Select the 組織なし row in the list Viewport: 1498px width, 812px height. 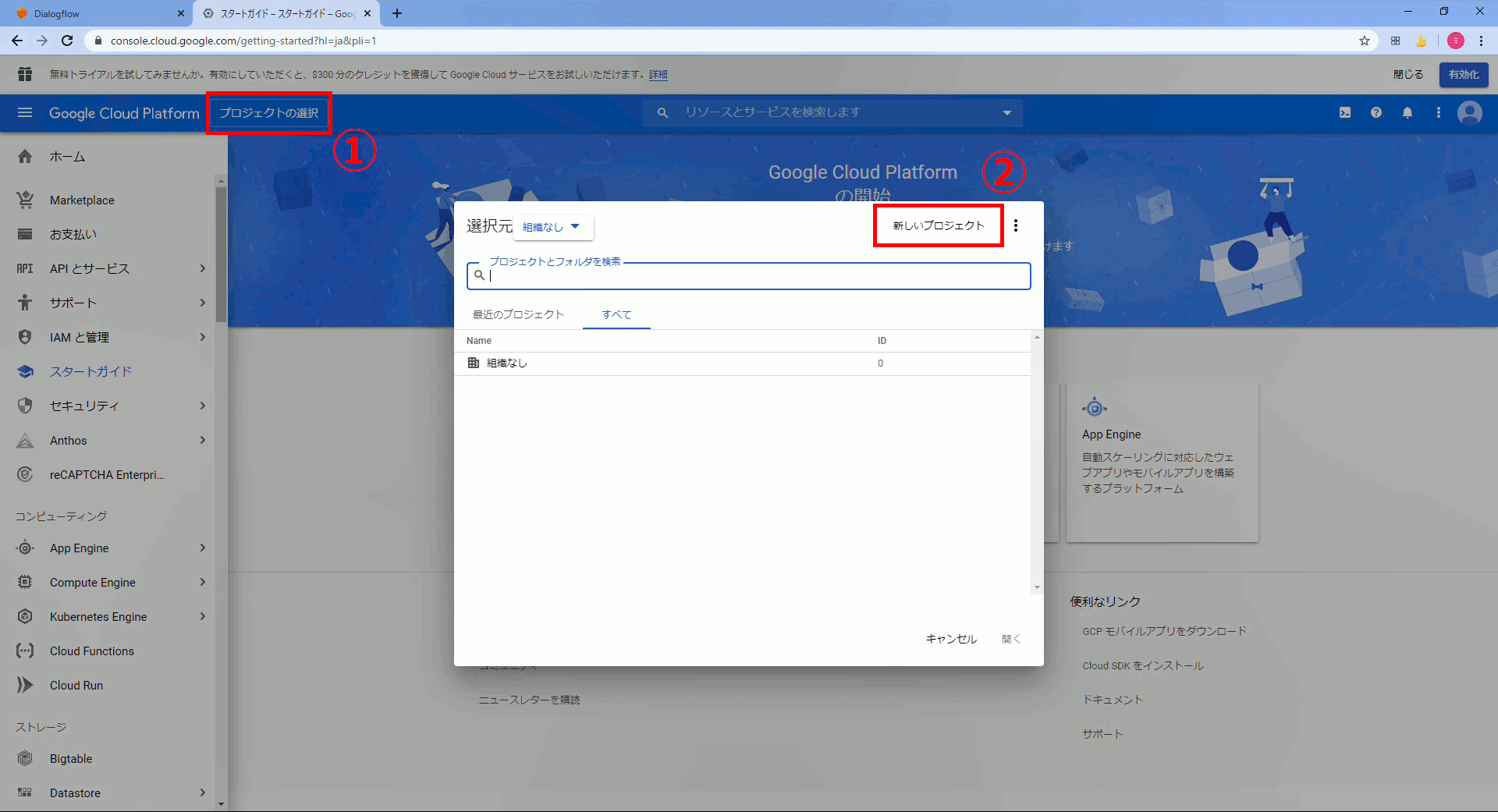pyautogui.click(x=743, y=363)
